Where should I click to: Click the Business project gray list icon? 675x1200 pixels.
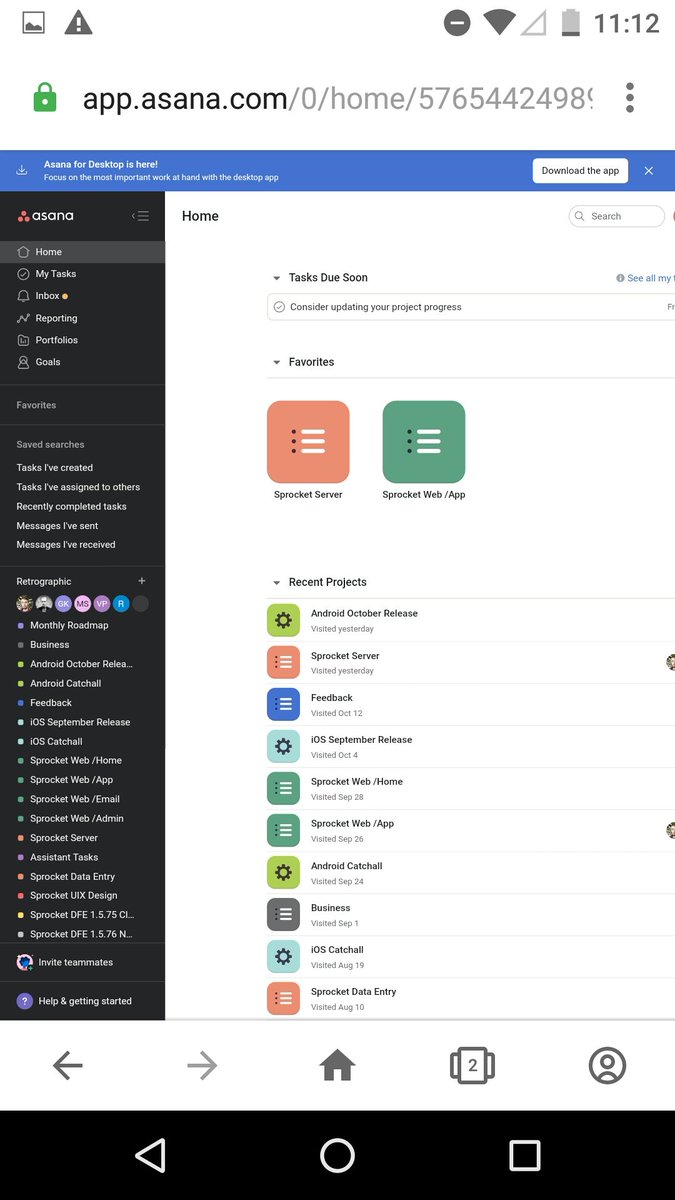(x=283, y=914)
